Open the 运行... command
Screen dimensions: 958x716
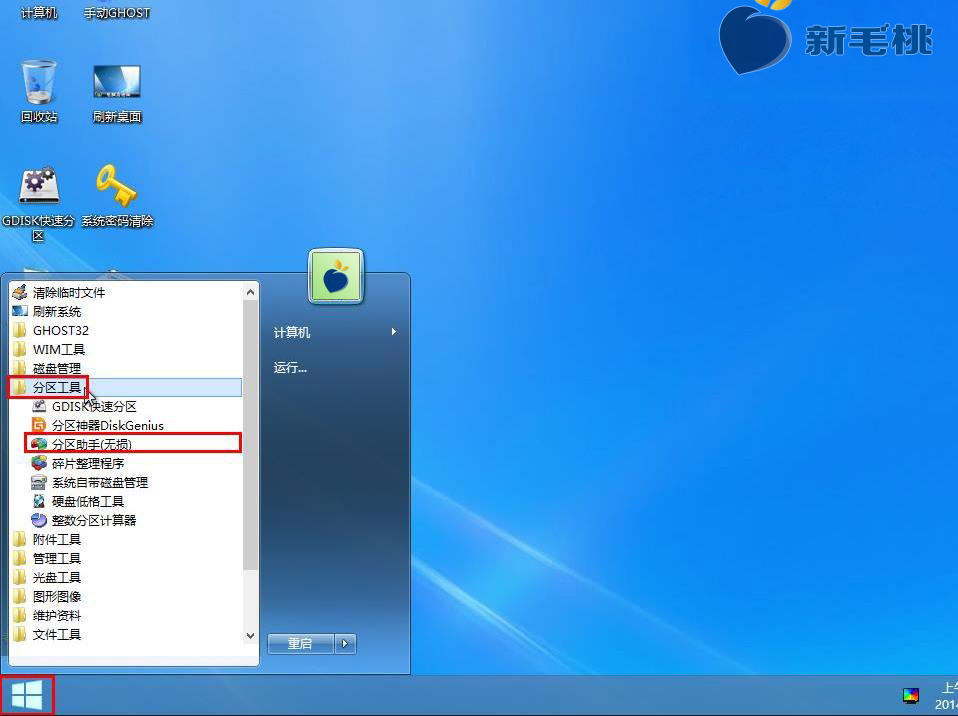[x=290, y=367]
